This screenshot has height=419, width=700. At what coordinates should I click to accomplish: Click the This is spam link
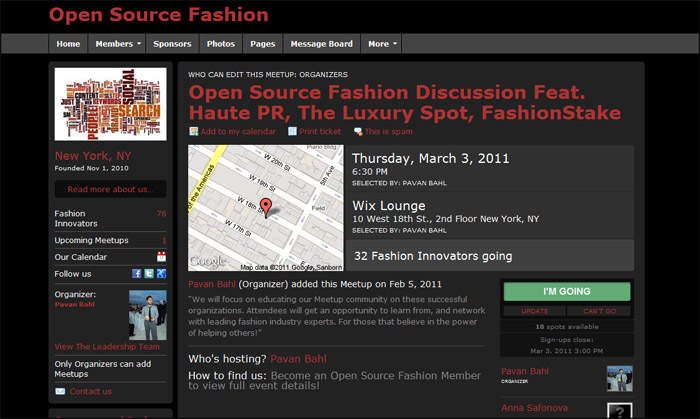(388, 131)
